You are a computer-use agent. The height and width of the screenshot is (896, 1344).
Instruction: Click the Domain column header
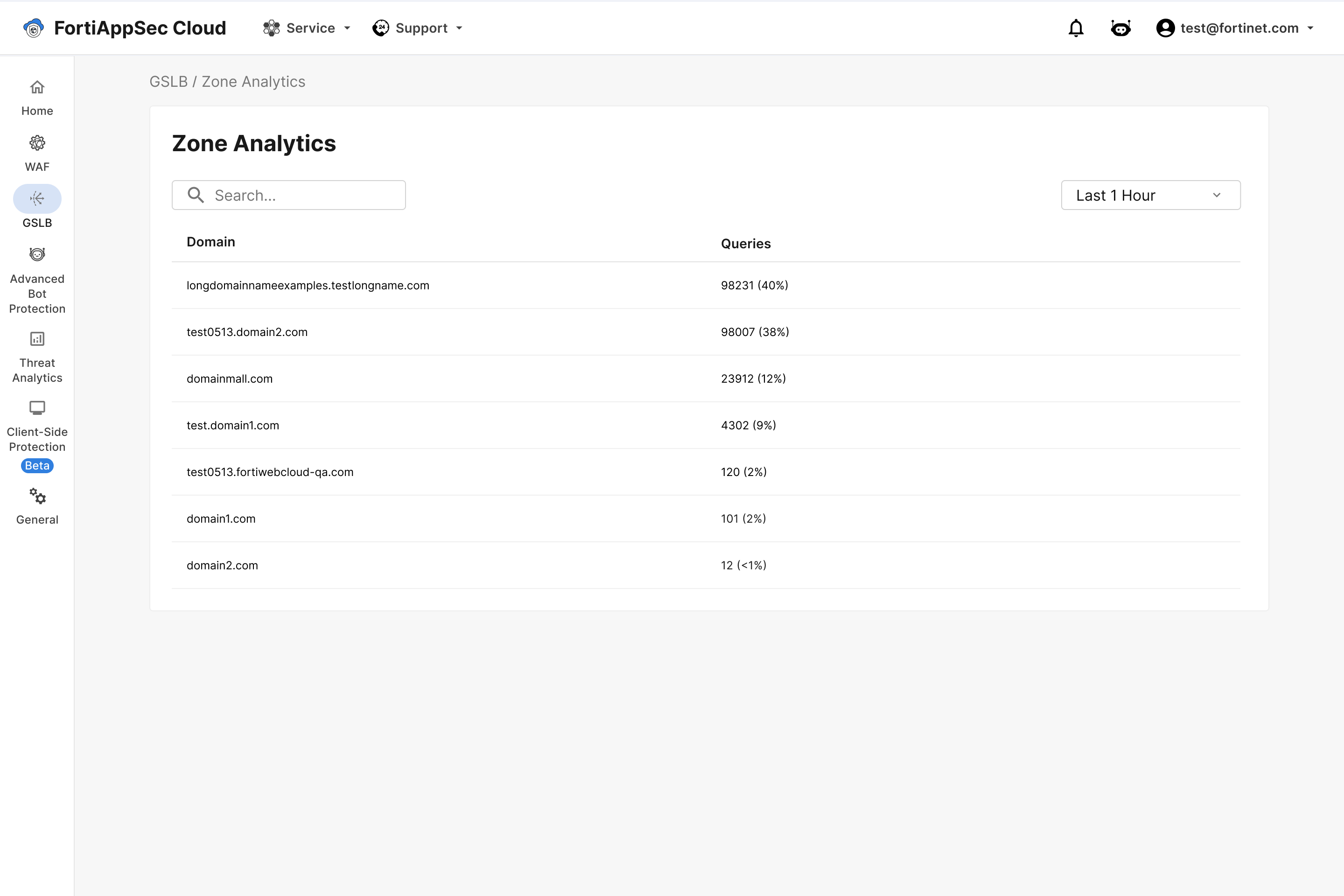click(x=211, y=242)
